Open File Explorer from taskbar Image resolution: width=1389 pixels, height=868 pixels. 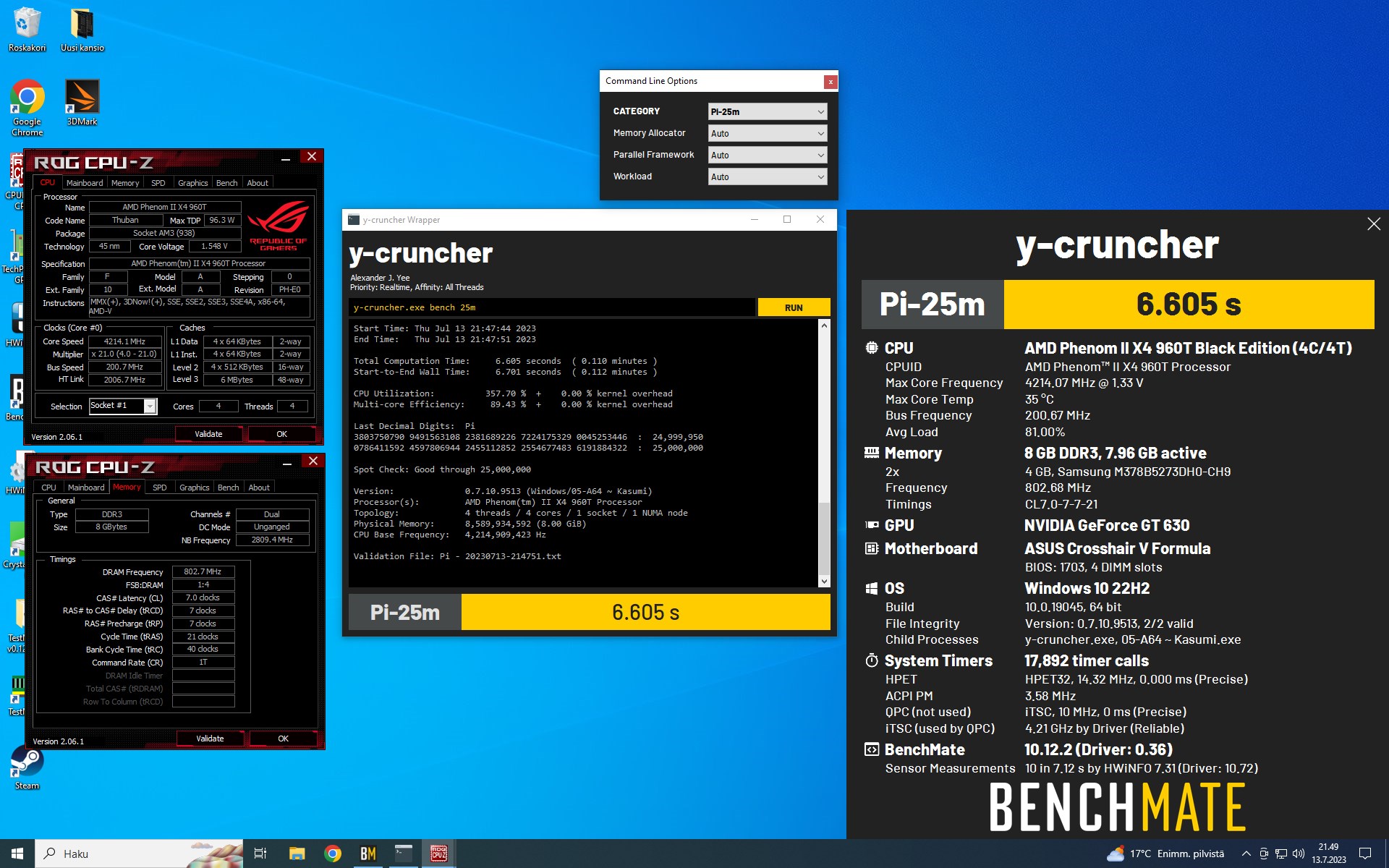(x=297, y=854)
